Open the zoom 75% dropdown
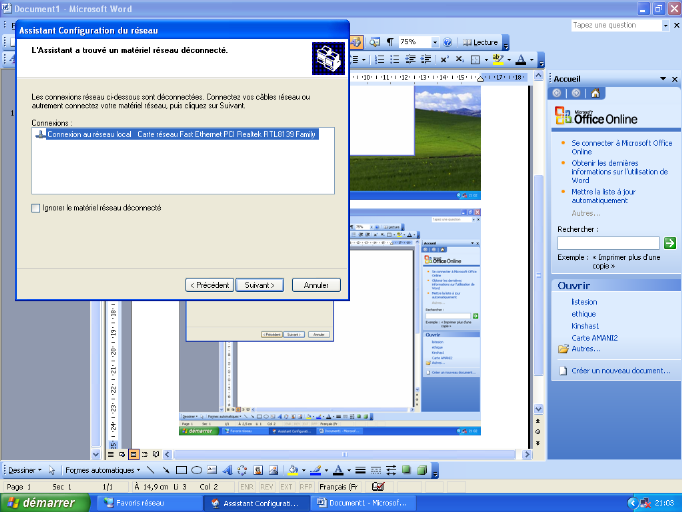This screenshot has width=682, height=512. pyautogui.click(x=434, y=43)
